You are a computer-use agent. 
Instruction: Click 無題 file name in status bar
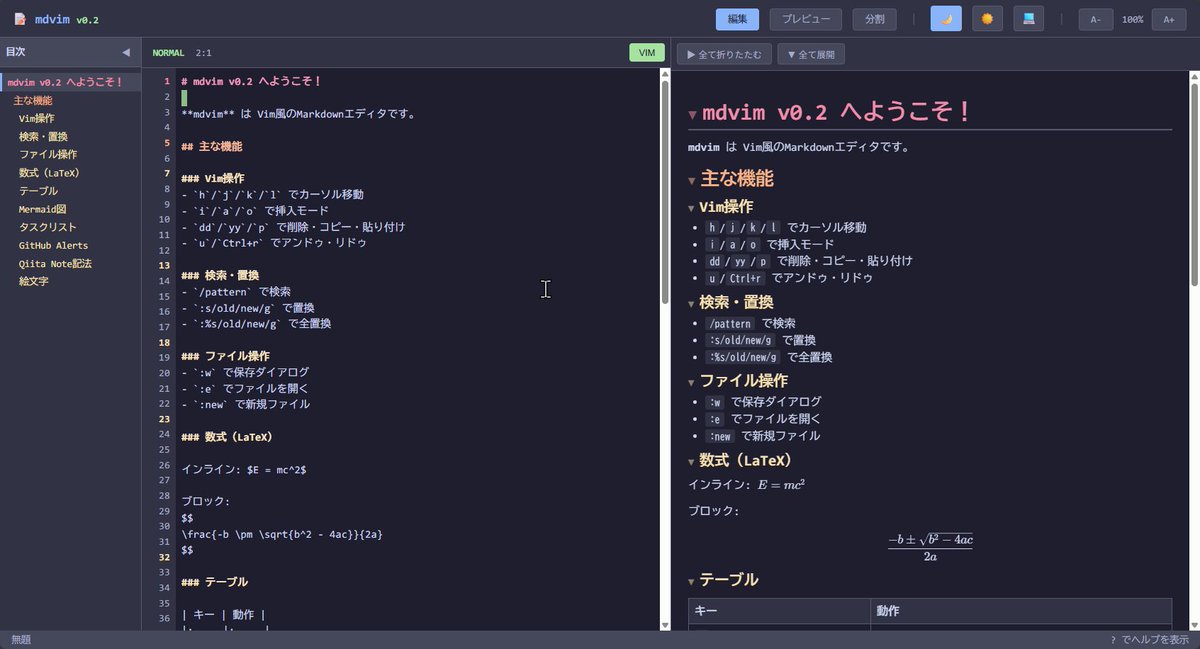point(21,639)
